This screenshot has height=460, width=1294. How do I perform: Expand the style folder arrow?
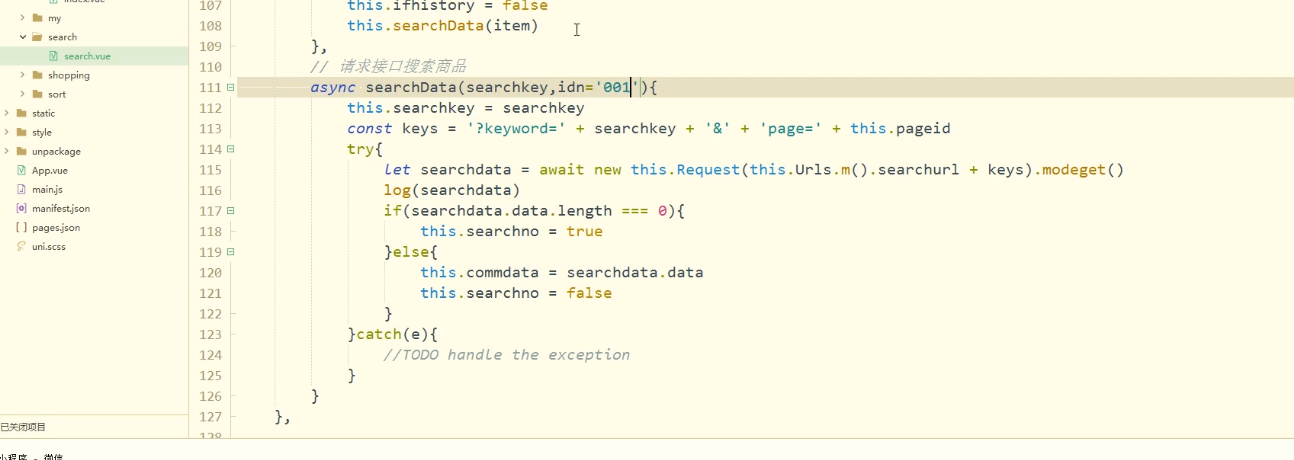7,132
